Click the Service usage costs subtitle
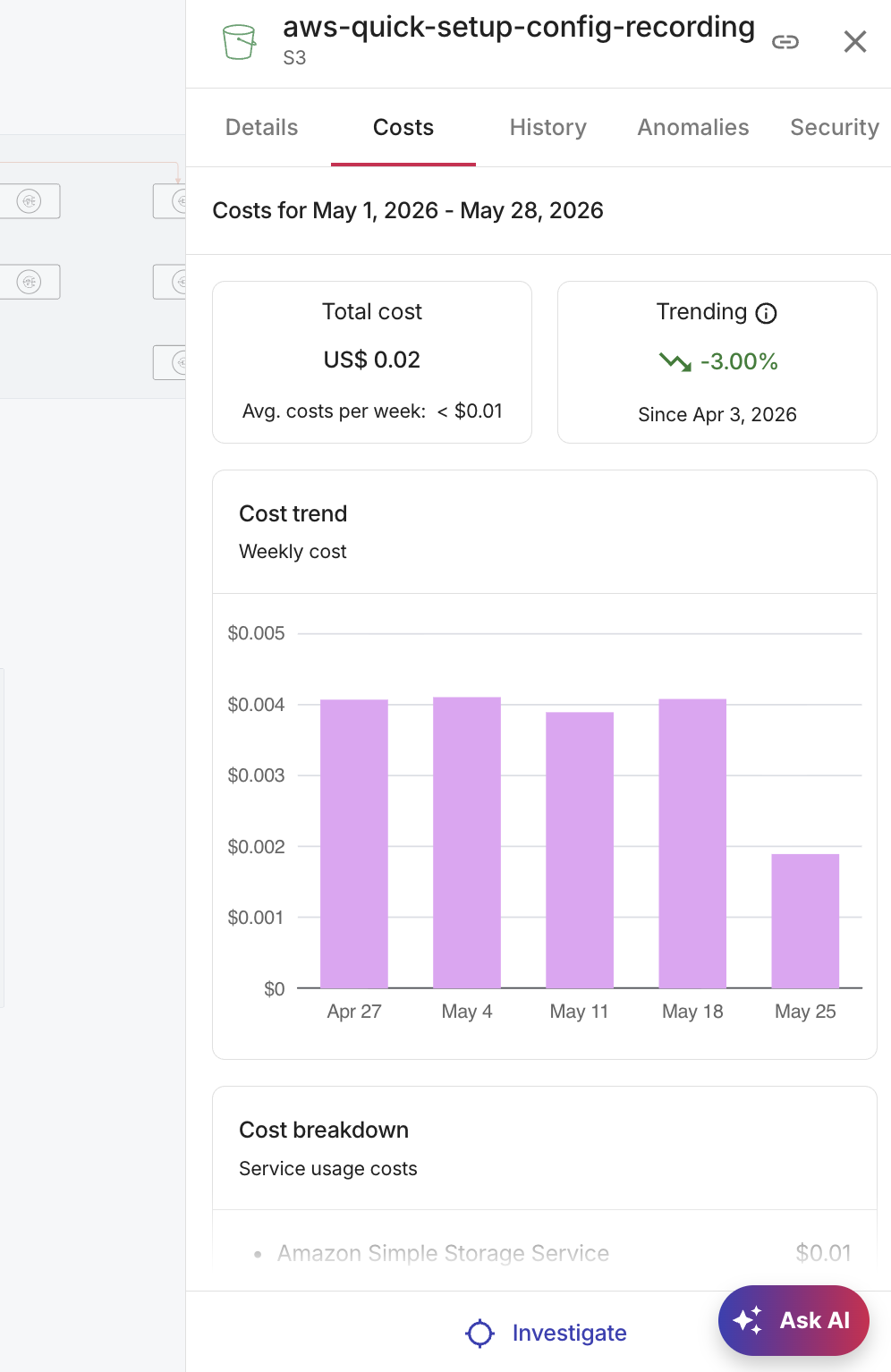Screen dimensions: 891x1372 (x=328, y=1169)
